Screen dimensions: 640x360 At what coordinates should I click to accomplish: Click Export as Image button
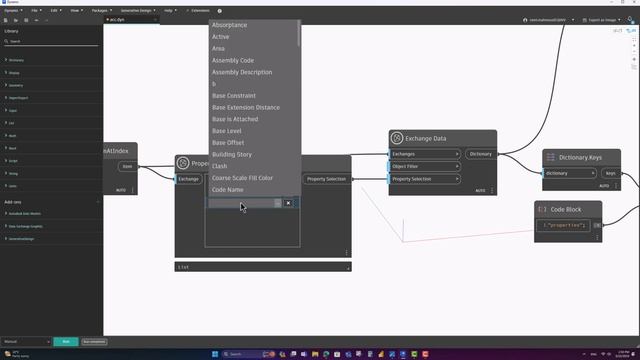601,20
